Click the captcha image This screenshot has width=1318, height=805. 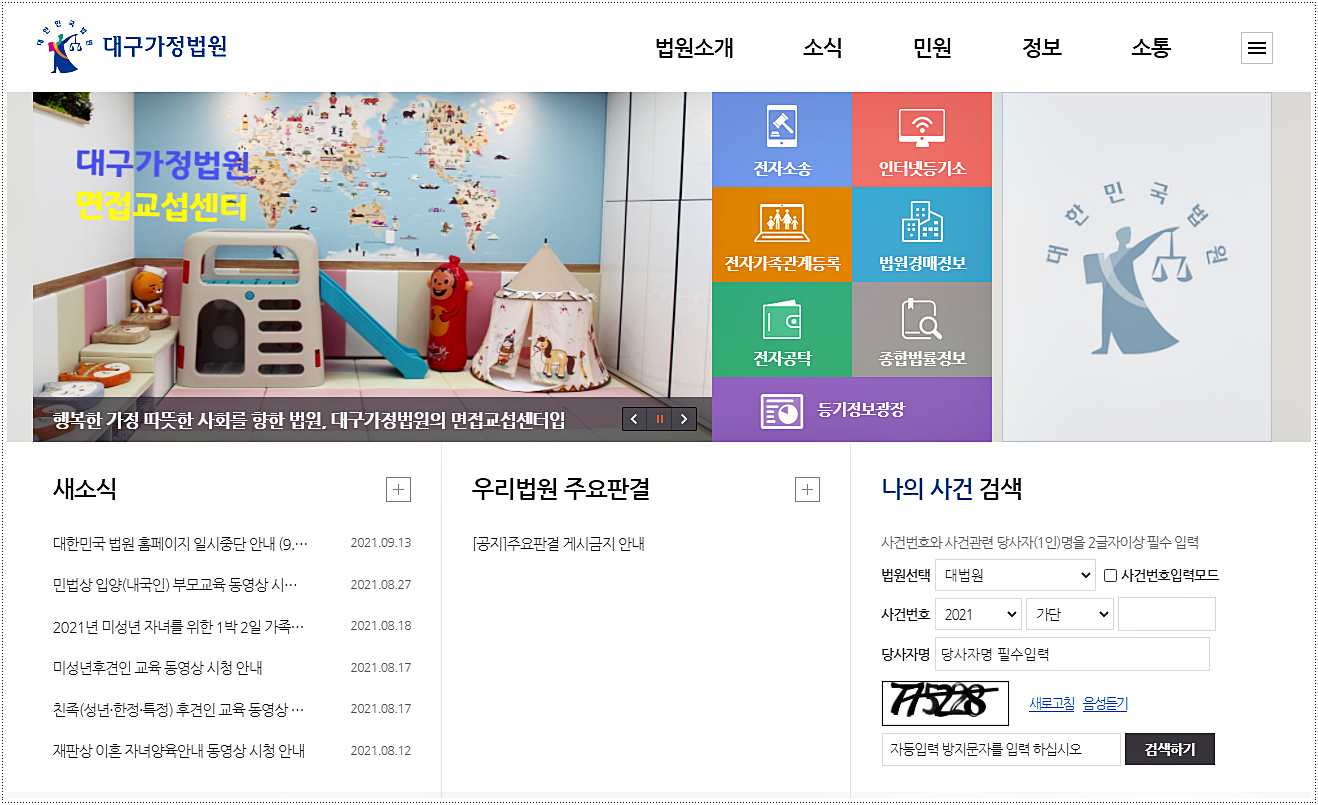[x=945, y=703]
